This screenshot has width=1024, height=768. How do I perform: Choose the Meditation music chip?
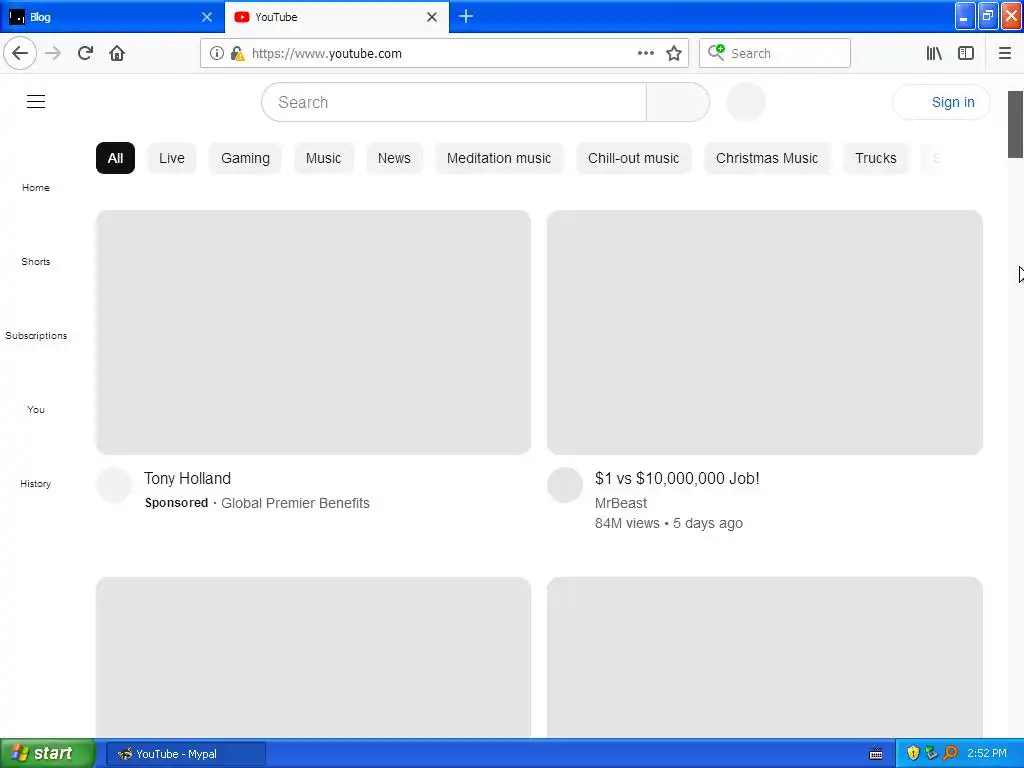(499, 158)
